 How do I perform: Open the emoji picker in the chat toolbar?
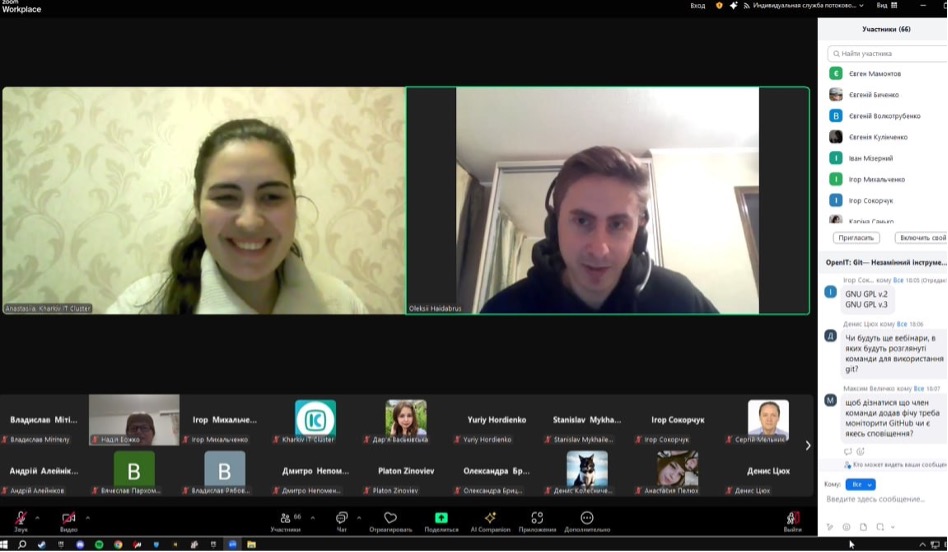tap(846, 527)
